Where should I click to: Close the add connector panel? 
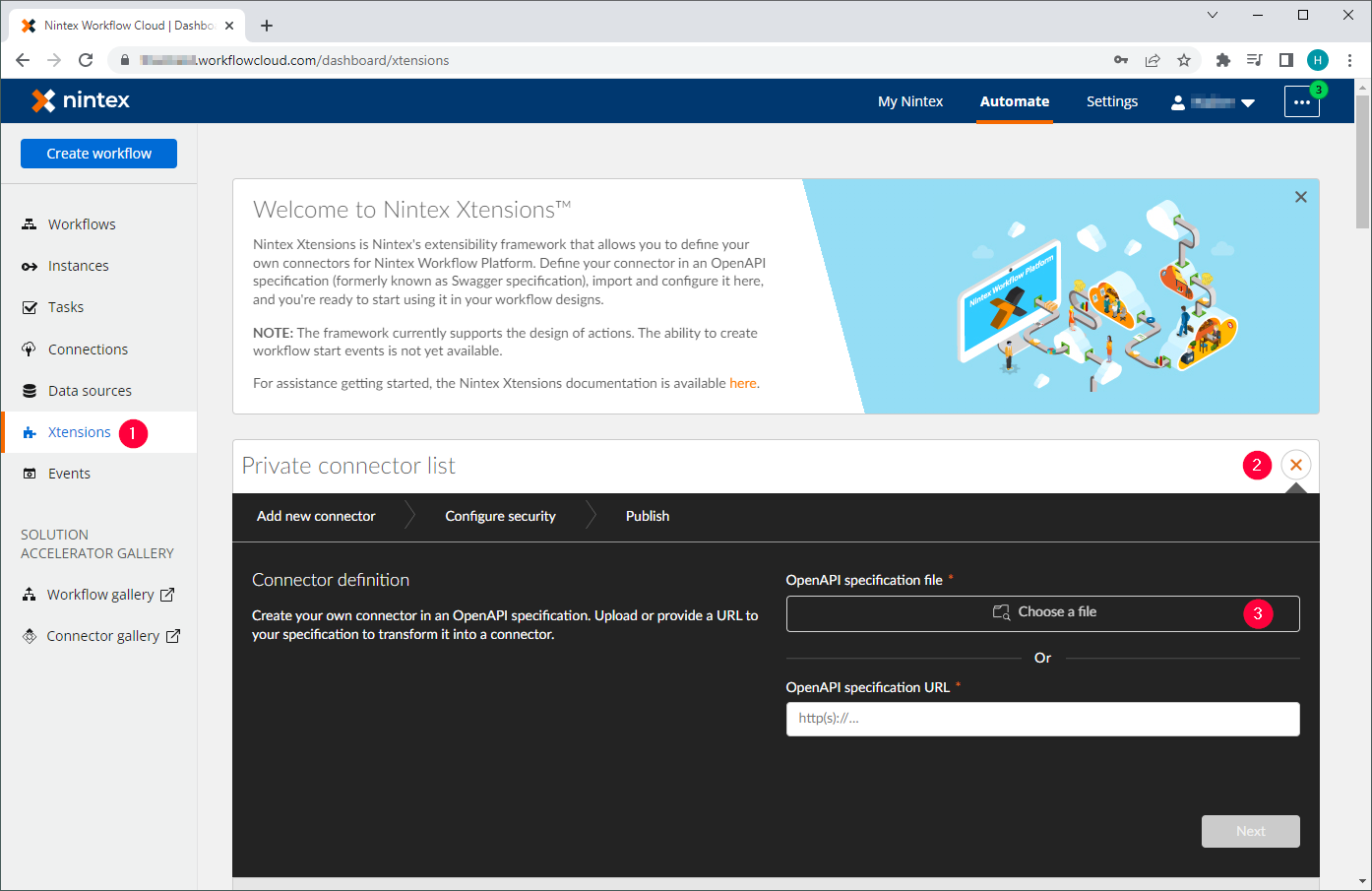[x=1296, y=465]
